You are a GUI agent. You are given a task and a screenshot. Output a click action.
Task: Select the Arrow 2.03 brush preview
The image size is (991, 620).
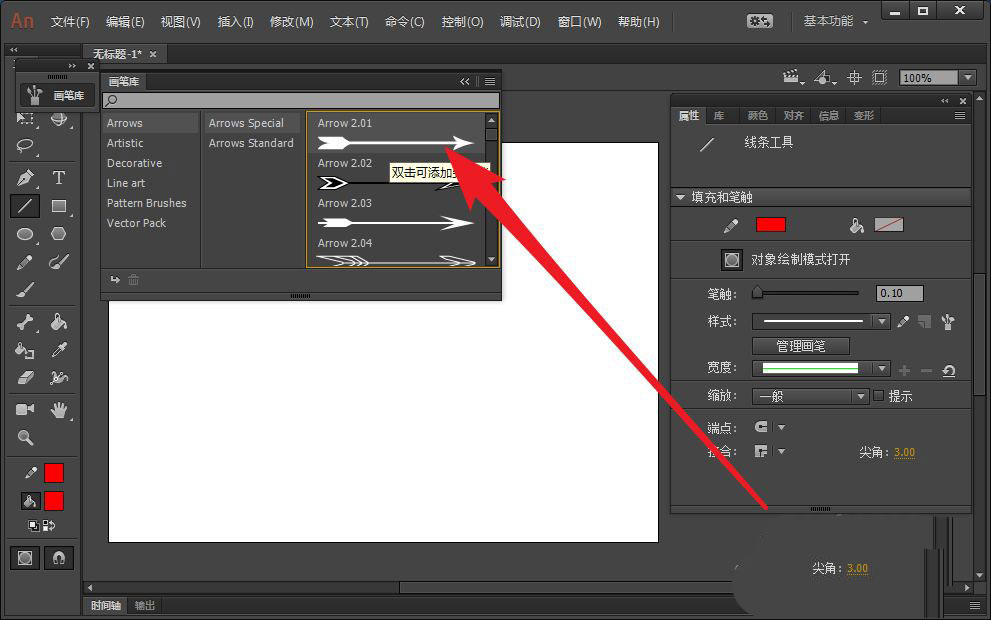pyautogui.click(x=396, y=222)
